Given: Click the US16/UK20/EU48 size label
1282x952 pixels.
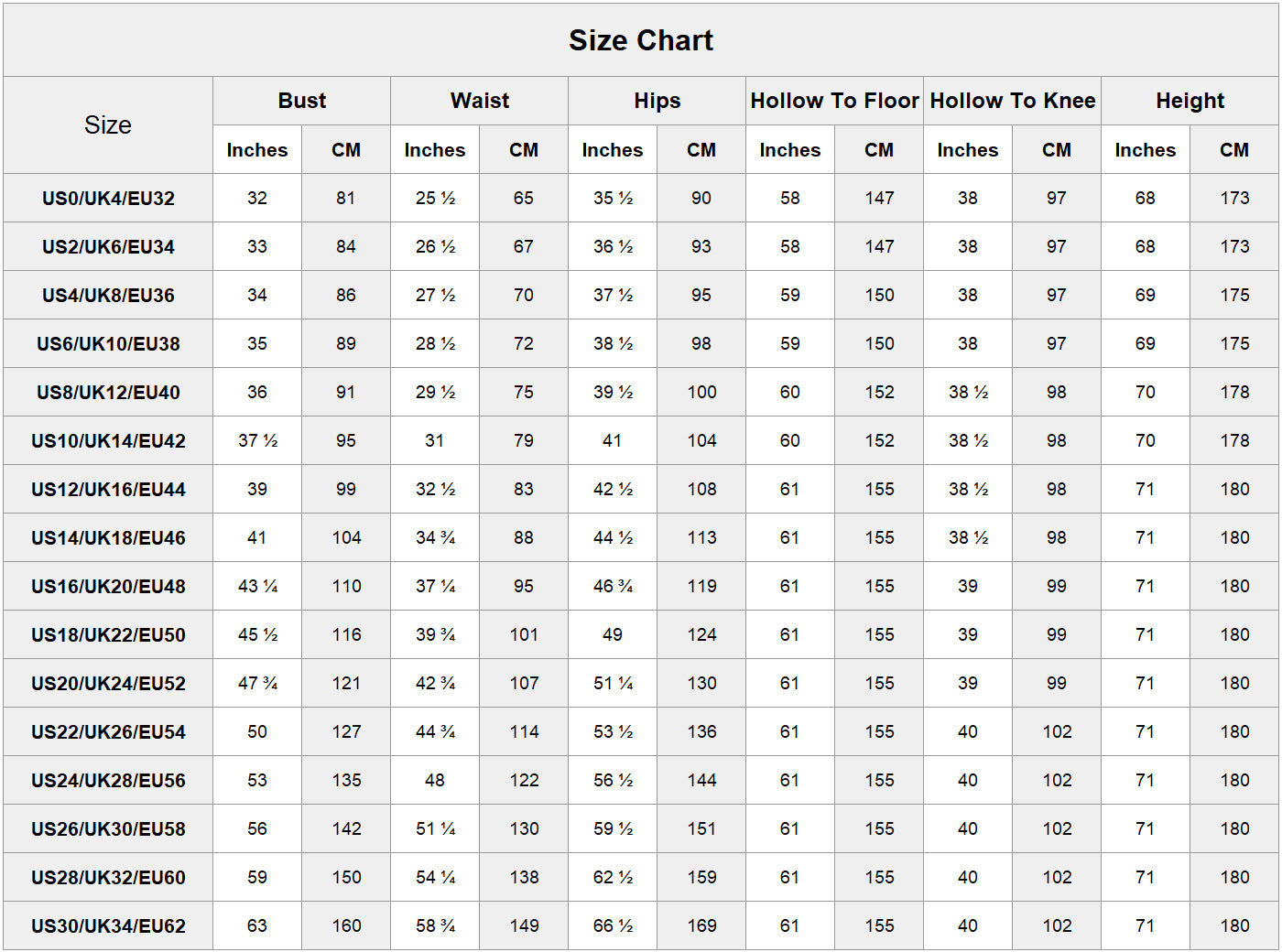Looking at the screenshot, I should click(x=108, y=587).
